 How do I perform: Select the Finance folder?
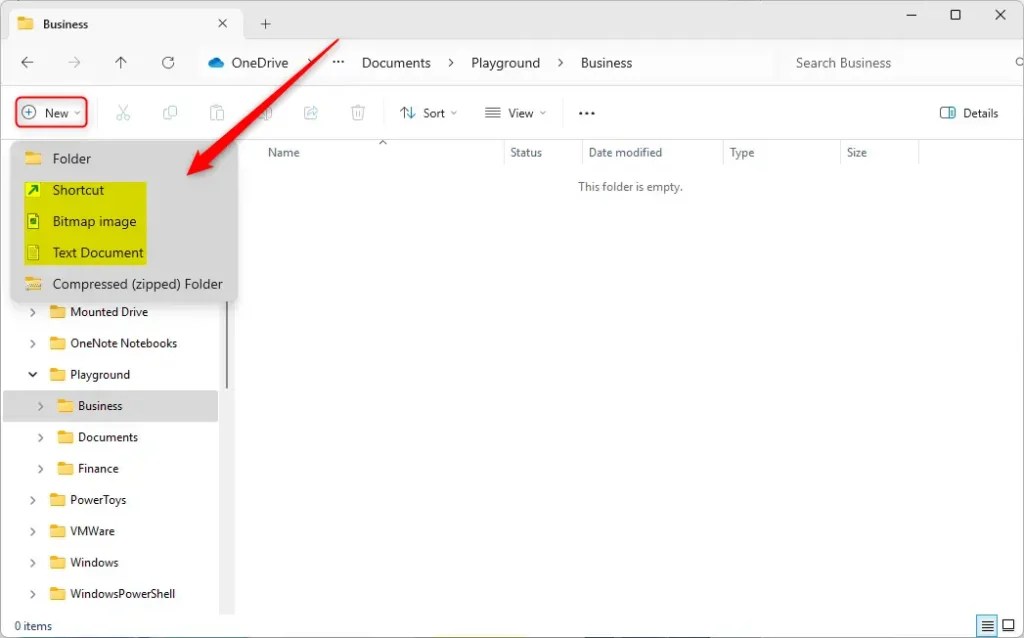pos(98,469)
